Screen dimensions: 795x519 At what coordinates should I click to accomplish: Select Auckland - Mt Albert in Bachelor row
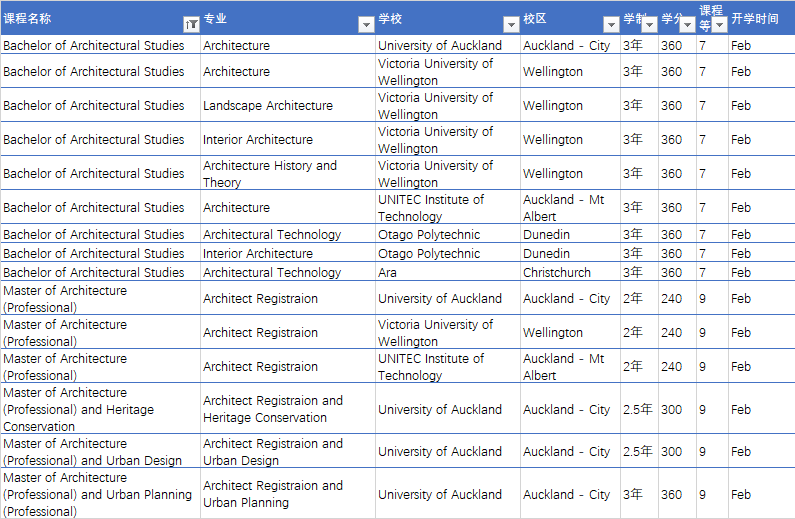point(564,208)
